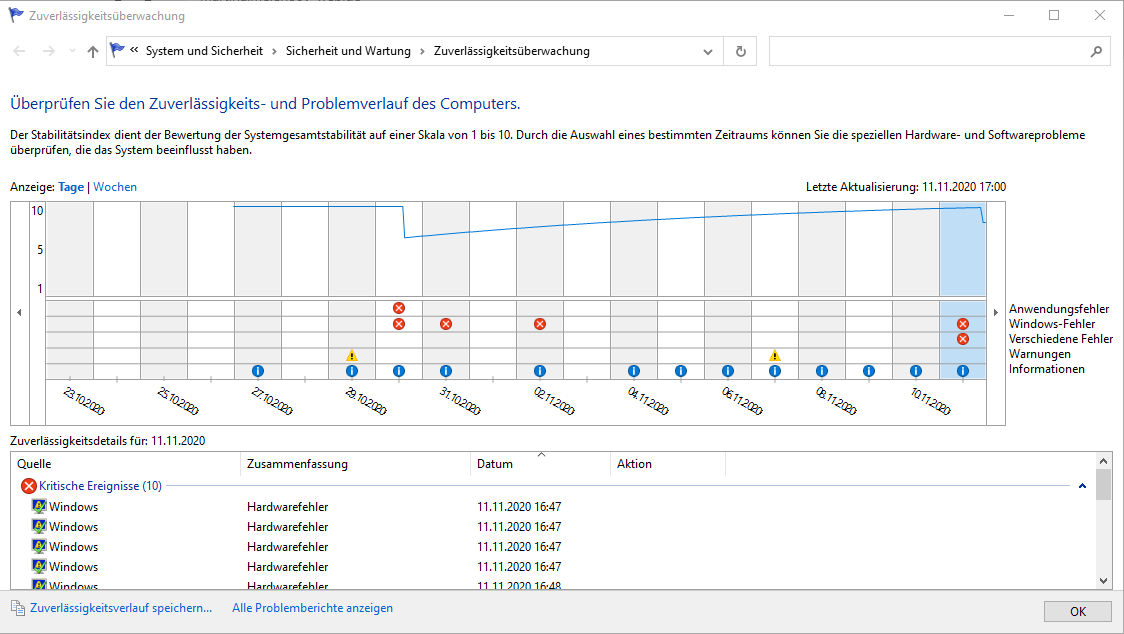Move the chart earlier with left arrow

(x=19, y=313)
